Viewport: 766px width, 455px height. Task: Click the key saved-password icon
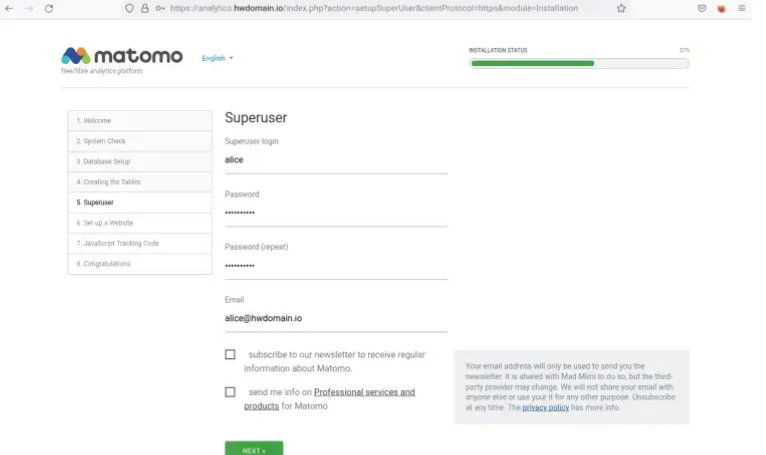click(160, 8)
